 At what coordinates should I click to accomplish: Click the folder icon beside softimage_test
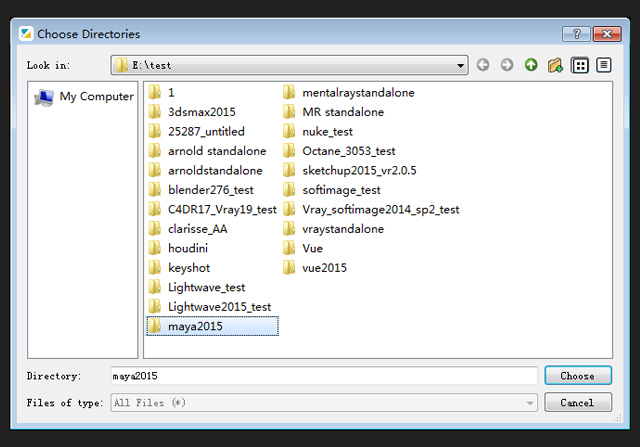click(x=289, y=189)
